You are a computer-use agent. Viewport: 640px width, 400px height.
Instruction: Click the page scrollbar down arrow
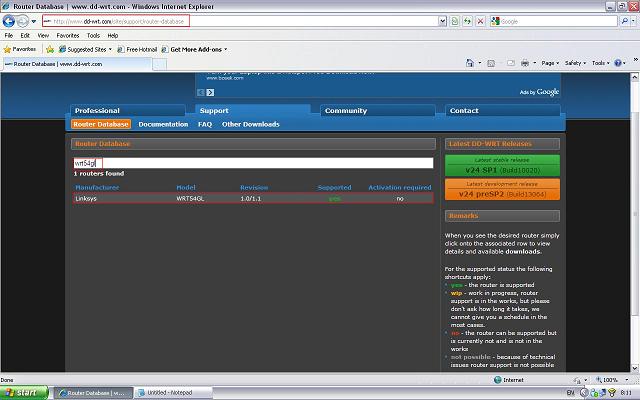(635, 368)
